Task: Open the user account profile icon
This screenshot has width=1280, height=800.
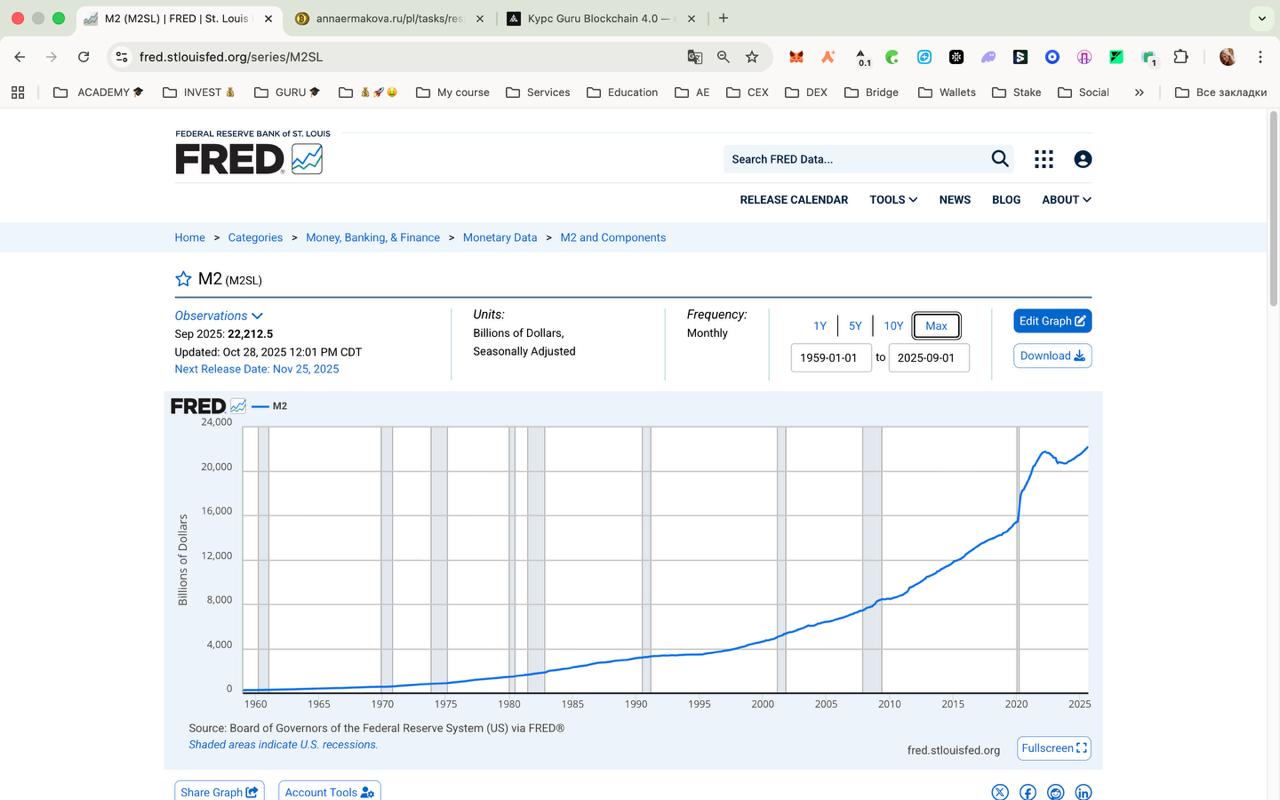Action: point(1082,159)
